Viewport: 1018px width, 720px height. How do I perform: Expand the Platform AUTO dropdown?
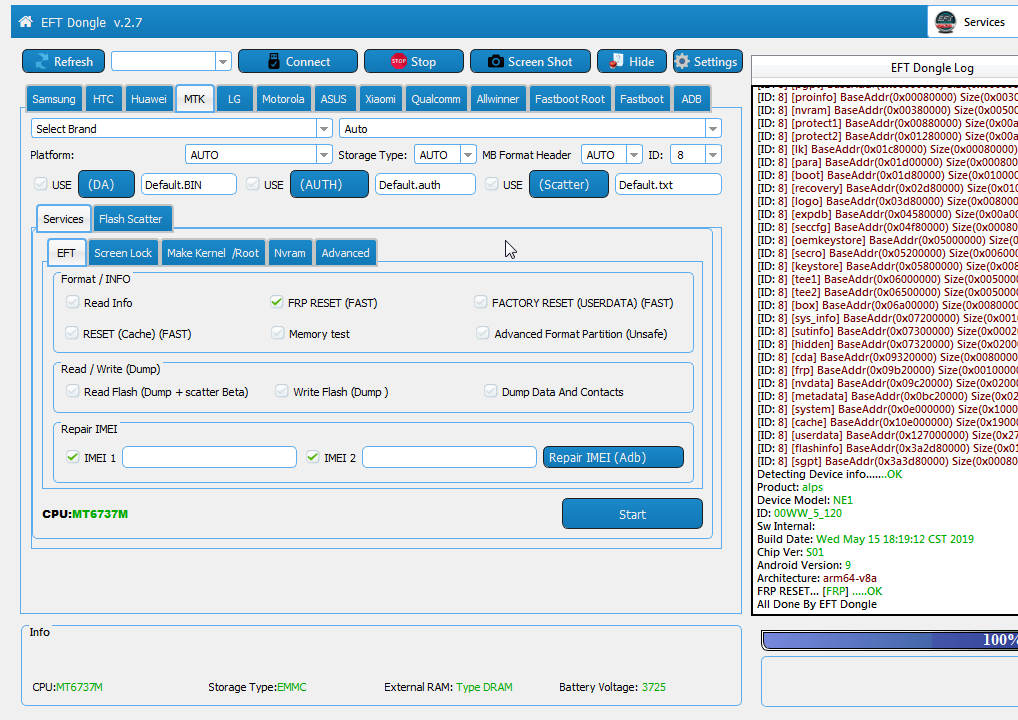[324, 155]
